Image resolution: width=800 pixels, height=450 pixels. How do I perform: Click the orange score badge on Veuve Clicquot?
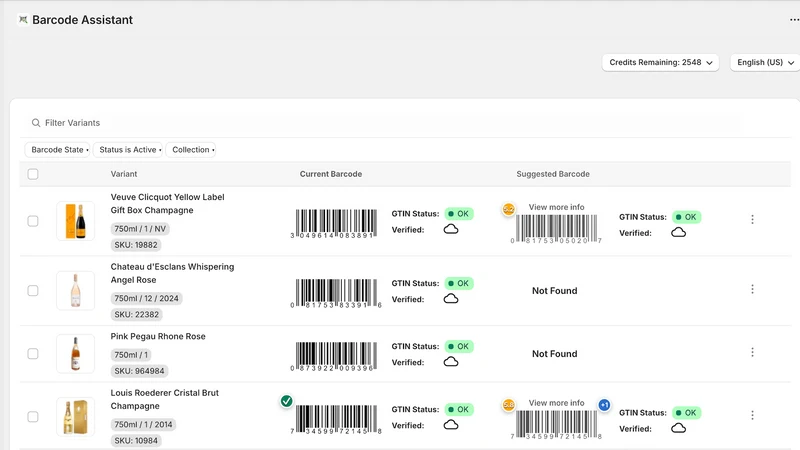click(x=509, y=209)
